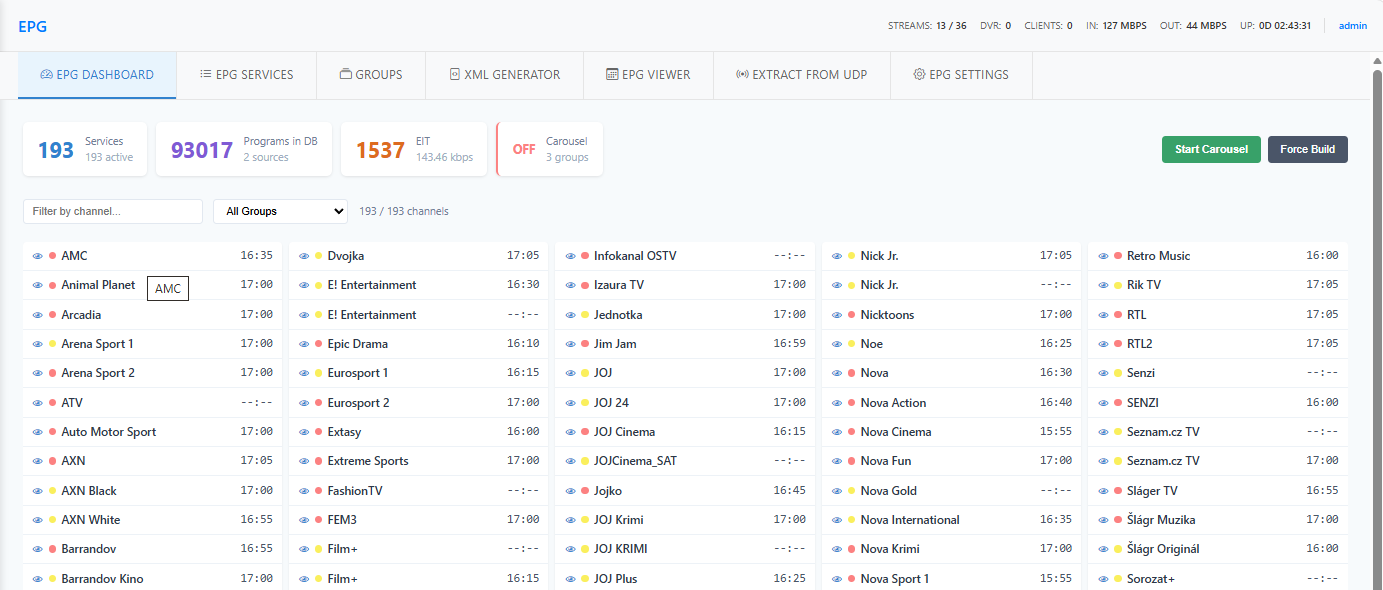
Task: Open the All Groups dropdown
Action: tap(280, 211)
